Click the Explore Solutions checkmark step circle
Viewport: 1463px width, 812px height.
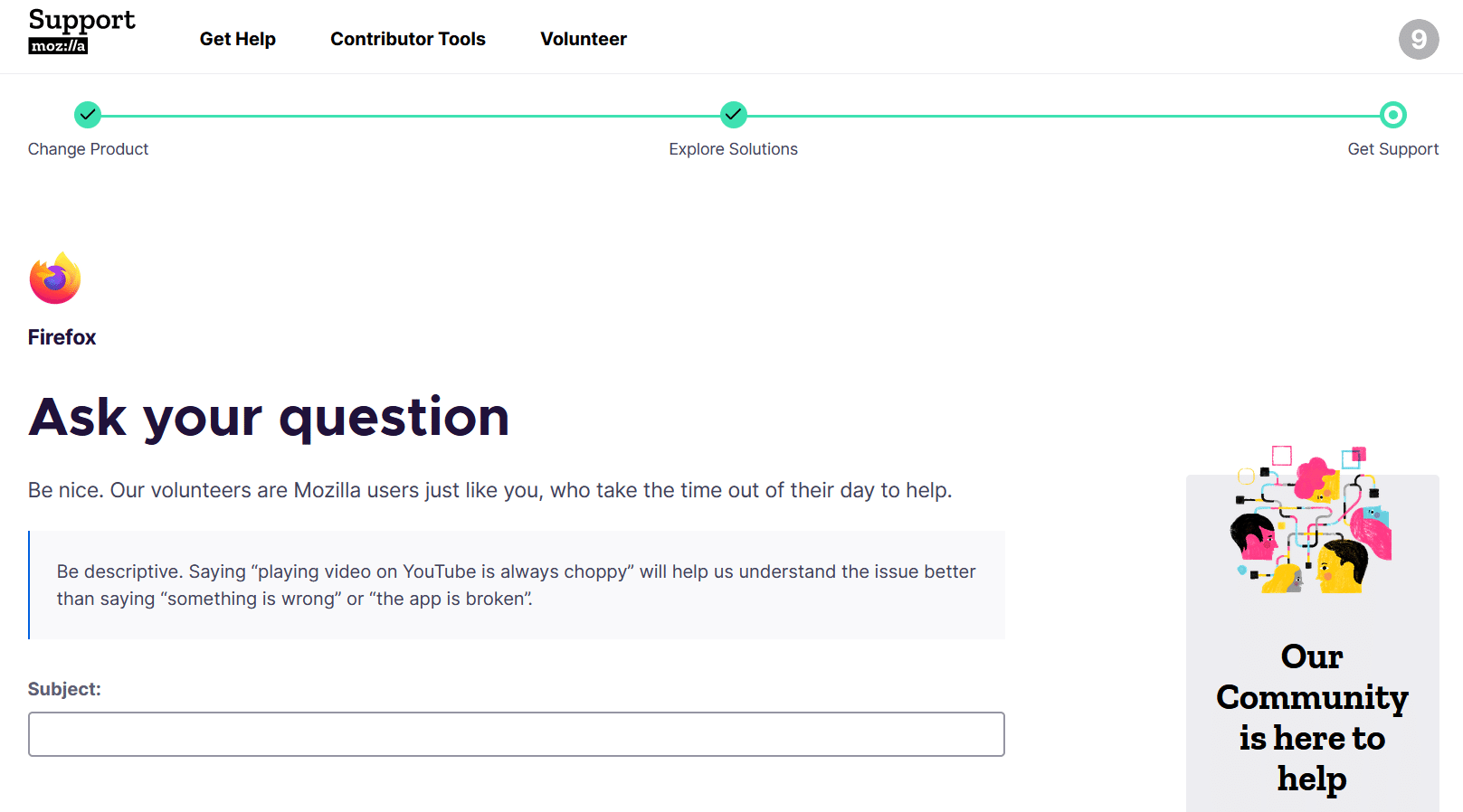[x=734, y=115]
